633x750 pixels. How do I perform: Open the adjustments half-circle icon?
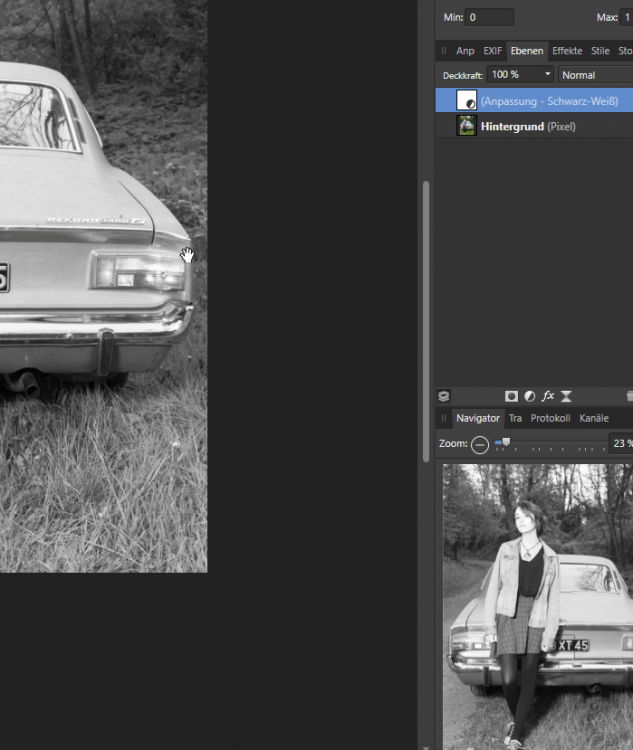529,396
